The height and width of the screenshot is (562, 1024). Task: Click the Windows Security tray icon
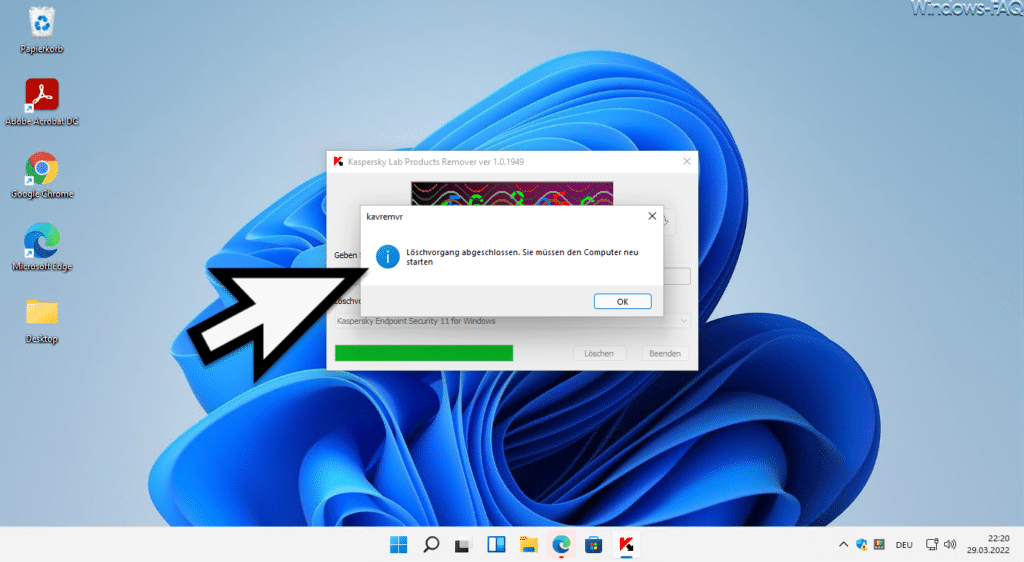click(x=861, y=544)
